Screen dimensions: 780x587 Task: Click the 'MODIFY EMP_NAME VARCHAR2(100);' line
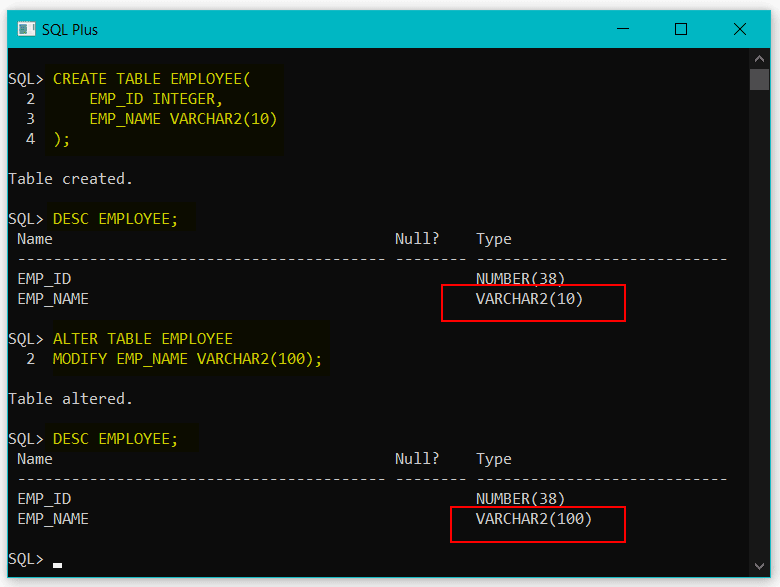[188, 359]
